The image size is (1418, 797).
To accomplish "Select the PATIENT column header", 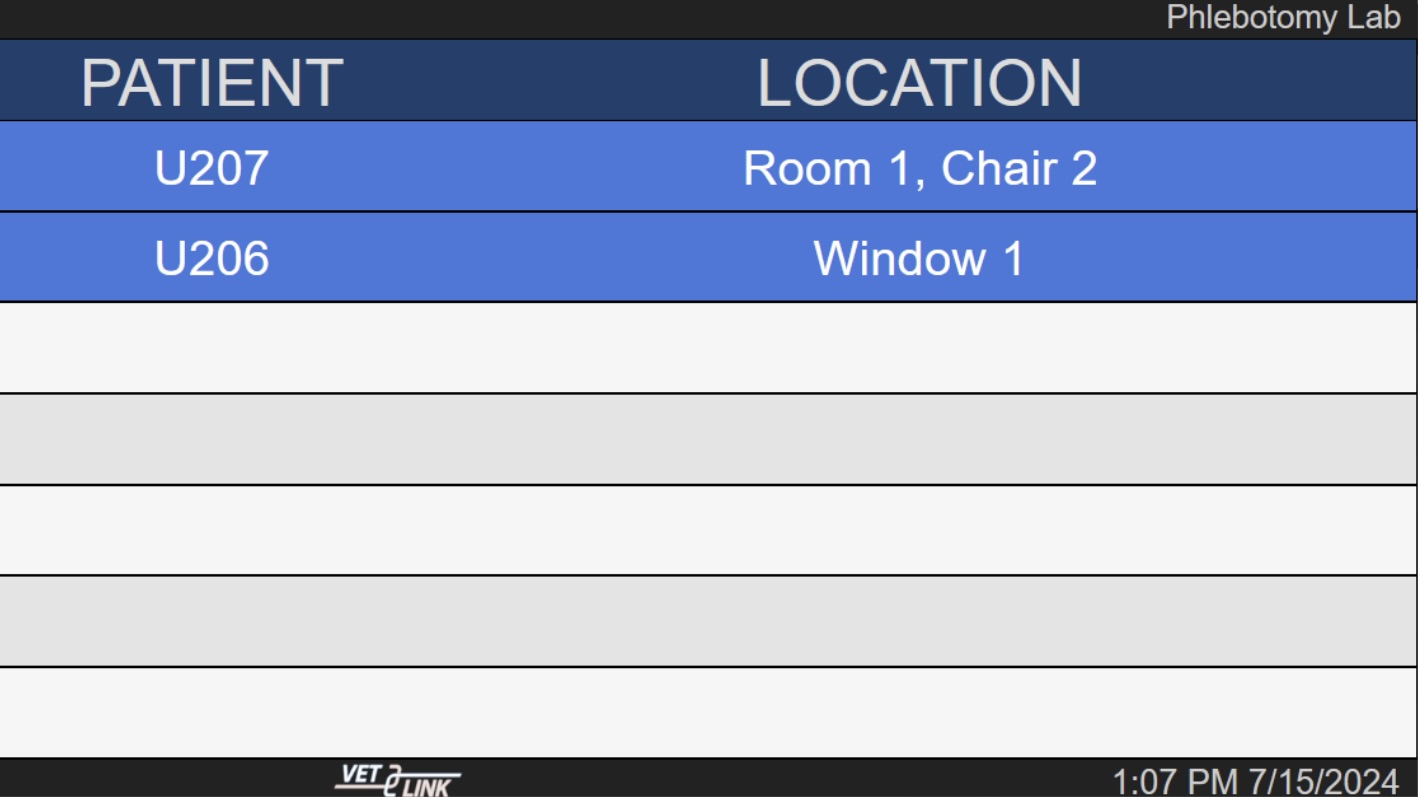I will (x=212, y=82).
